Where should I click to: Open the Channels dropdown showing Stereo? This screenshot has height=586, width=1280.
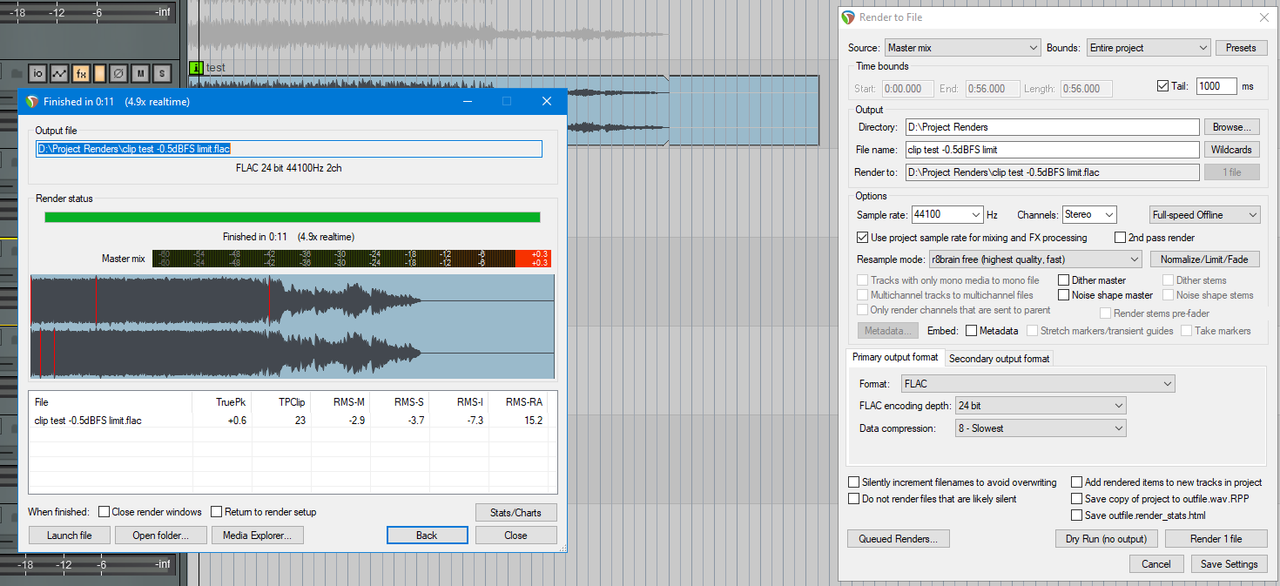coord(1089,215)
